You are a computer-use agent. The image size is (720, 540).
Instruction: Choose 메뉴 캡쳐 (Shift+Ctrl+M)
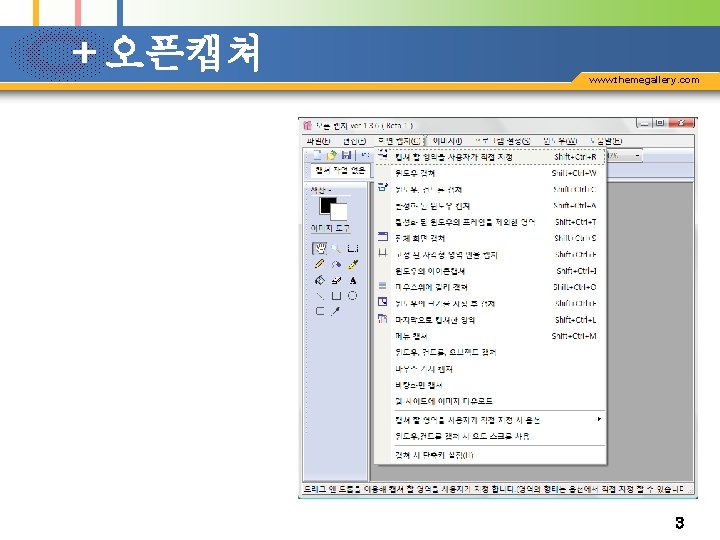tap(490, 336)
